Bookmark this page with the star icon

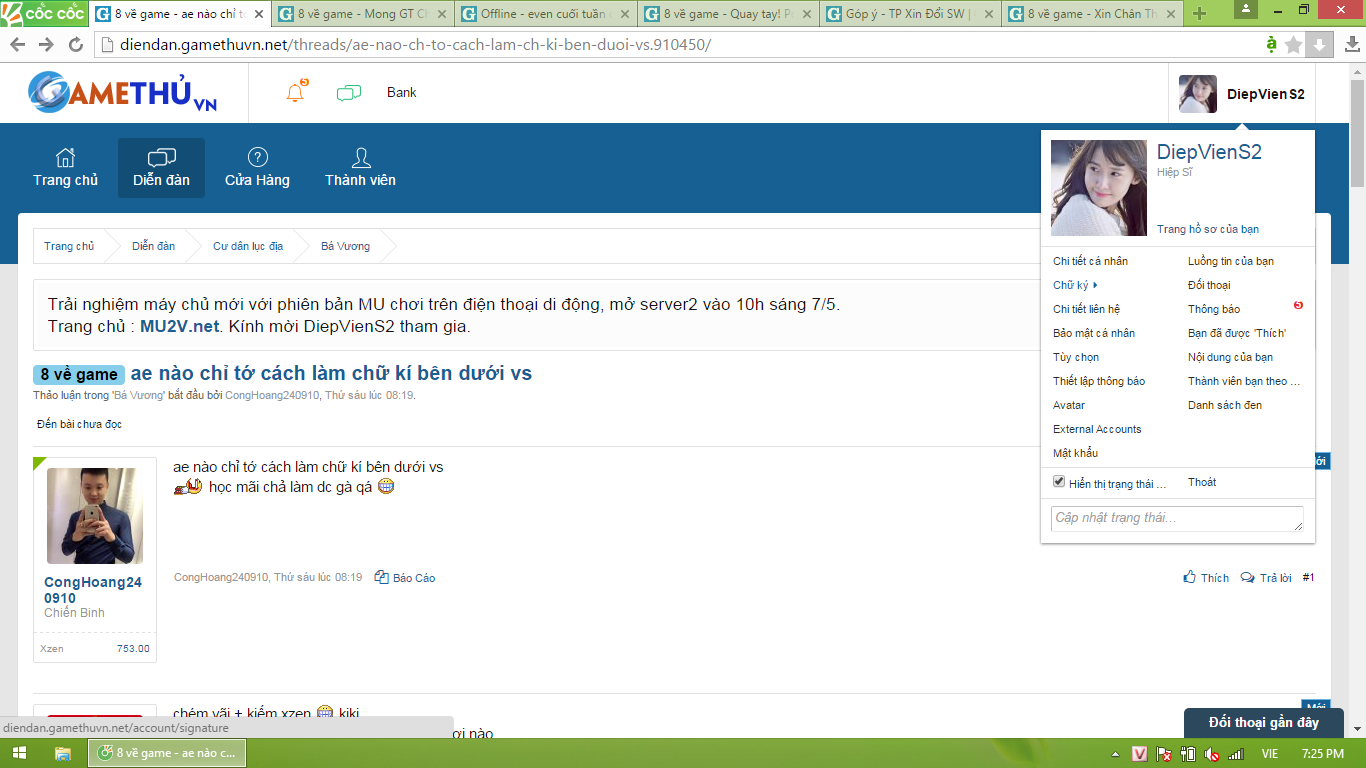pos(1294,45)
